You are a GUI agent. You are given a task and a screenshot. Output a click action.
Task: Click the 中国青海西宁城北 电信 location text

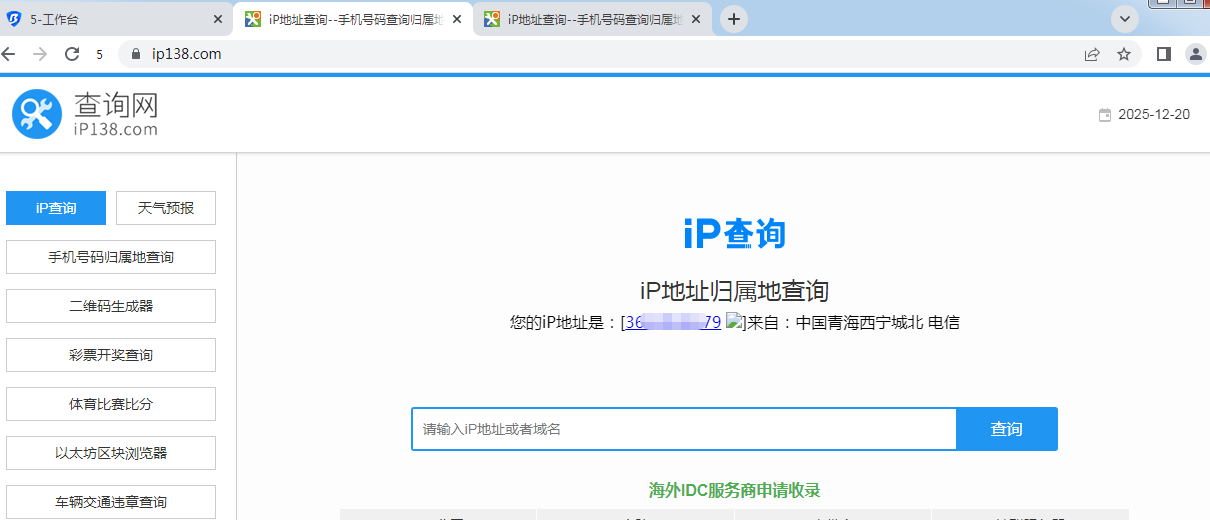(878, 322)
